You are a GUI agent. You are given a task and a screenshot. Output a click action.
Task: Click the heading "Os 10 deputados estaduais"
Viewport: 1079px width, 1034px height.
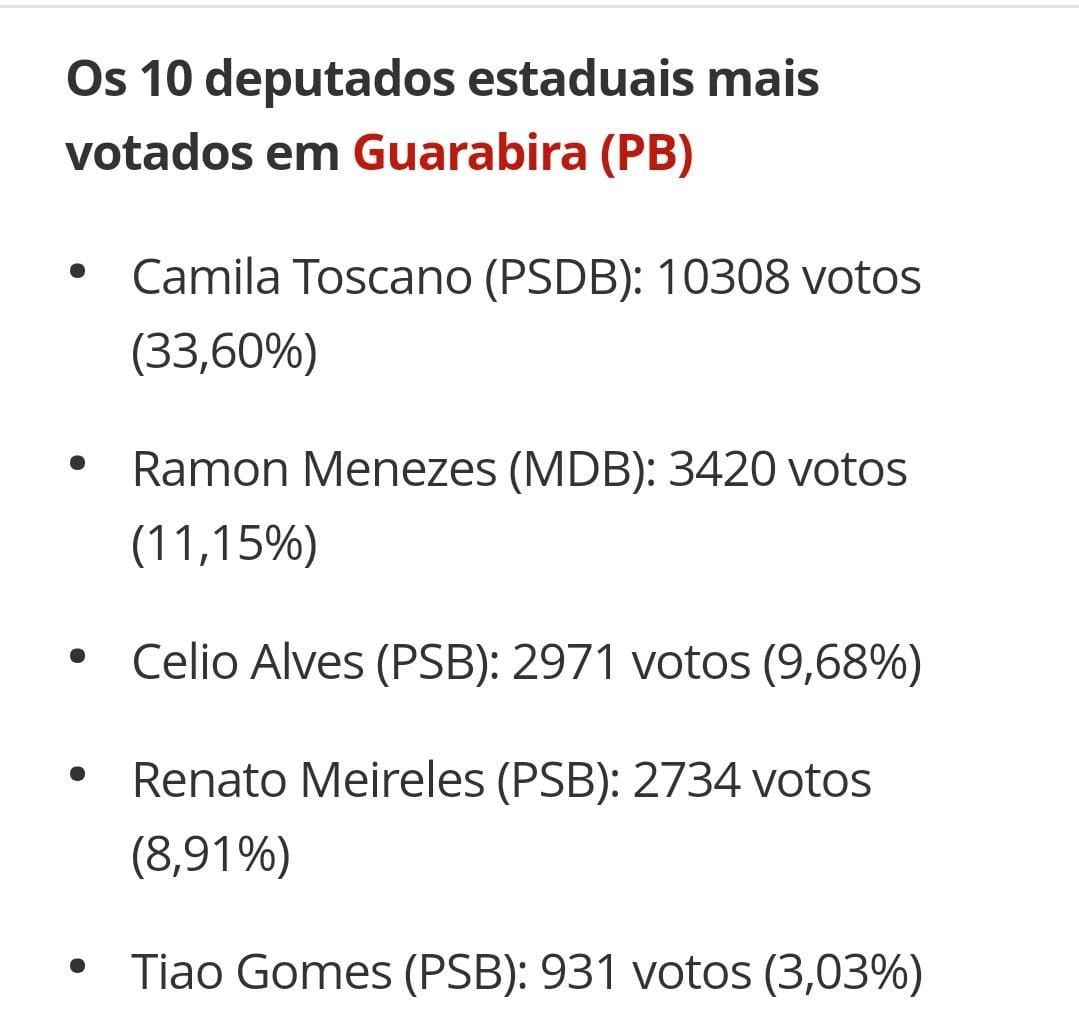pos(442,79)
